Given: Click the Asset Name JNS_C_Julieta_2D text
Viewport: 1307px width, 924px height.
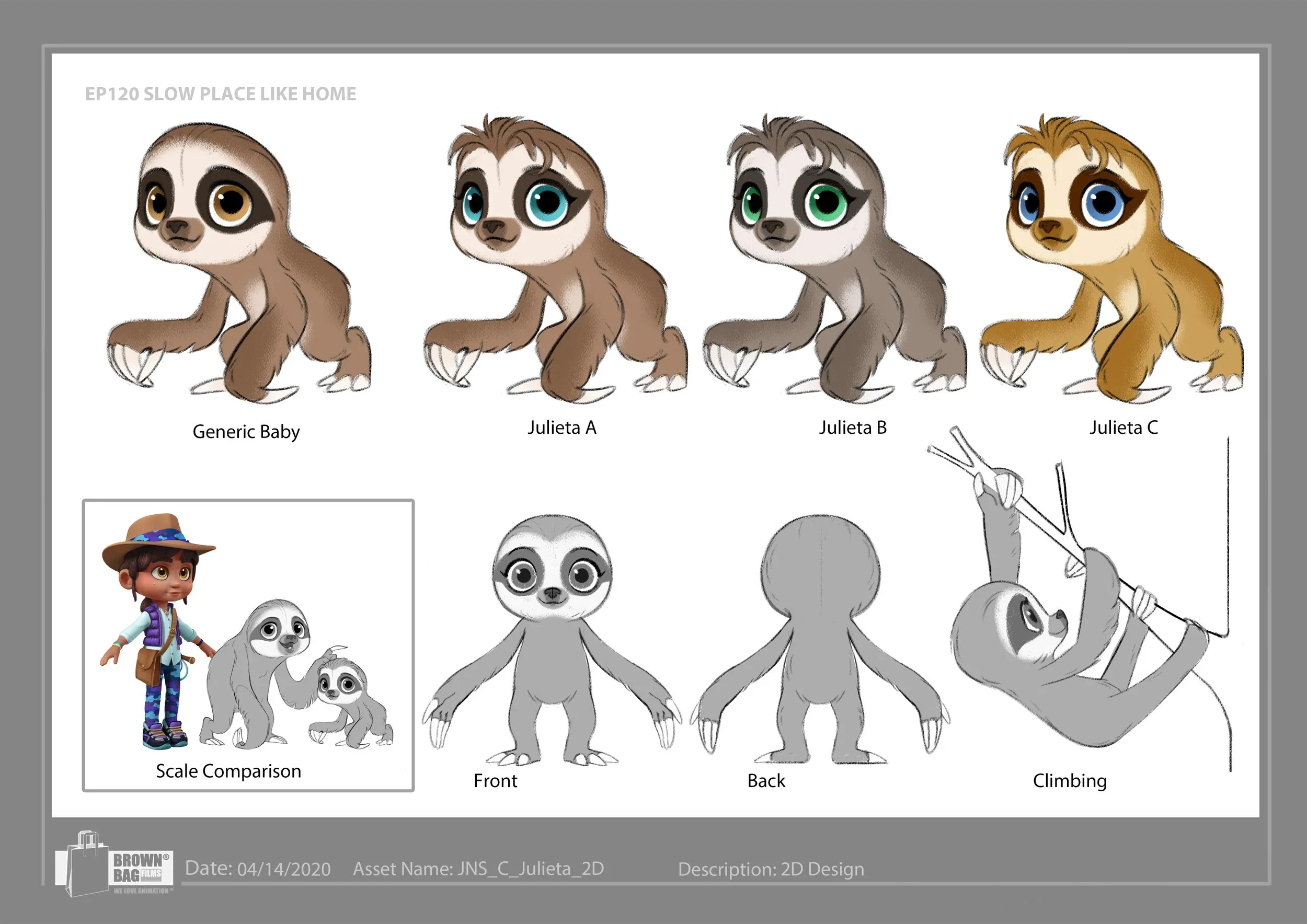Looking at the screenshot, I should tap(478, 869).
